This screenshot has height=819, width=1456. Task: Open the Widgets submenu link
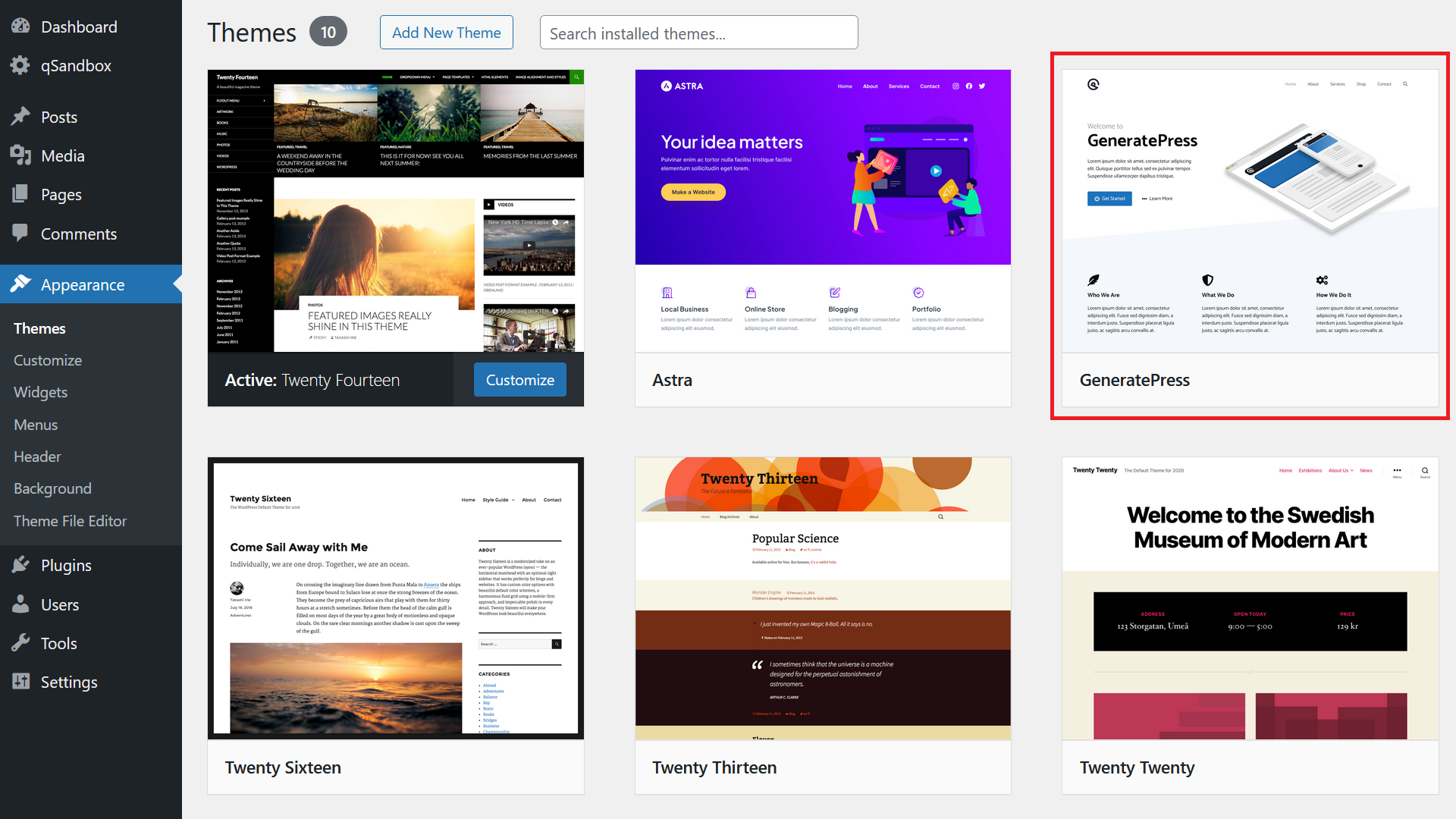point(40,392)
